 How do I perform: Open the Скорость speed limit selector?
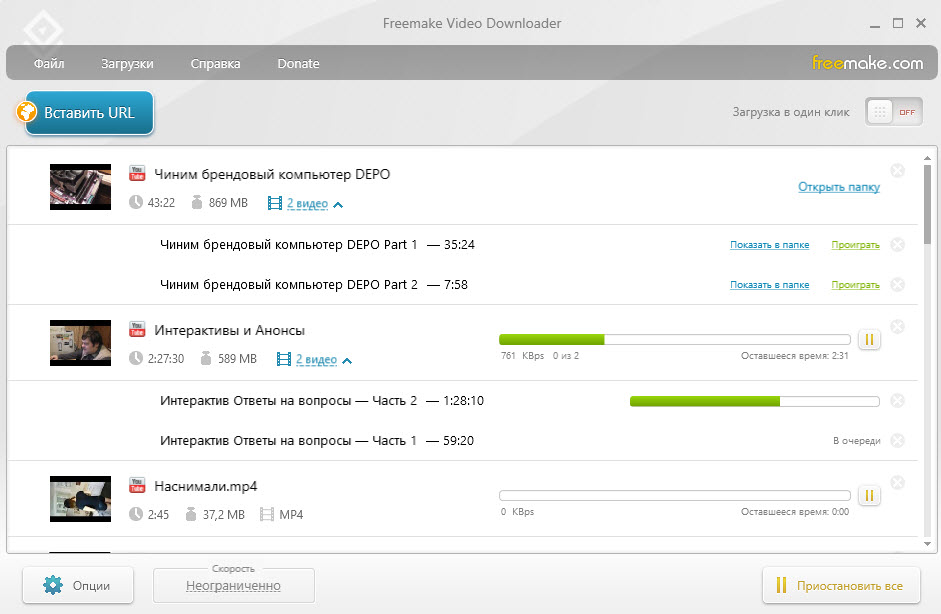[233, 585]
